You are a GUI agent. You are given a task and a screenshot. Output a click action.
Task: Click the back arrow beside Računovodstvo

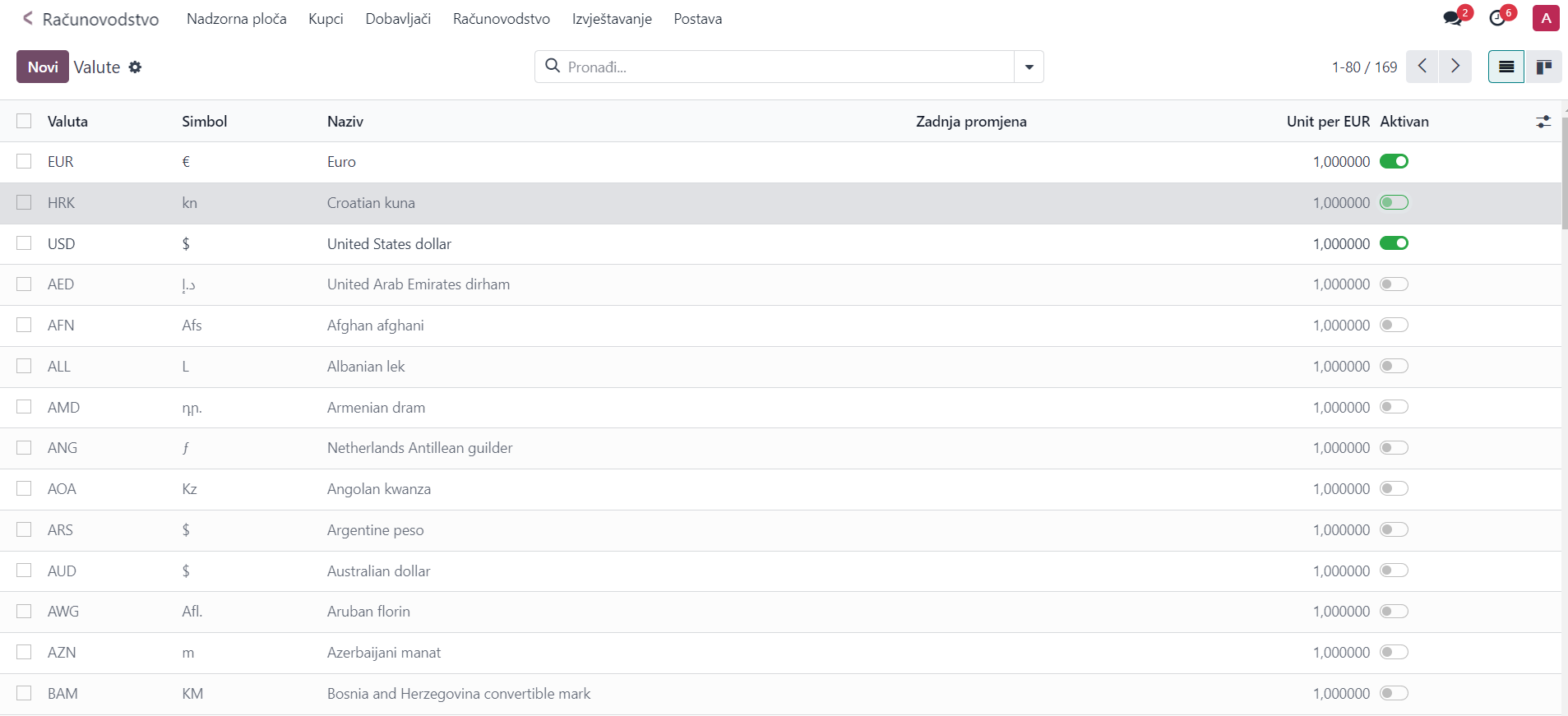pyautogui.click(x=28, y=18)
